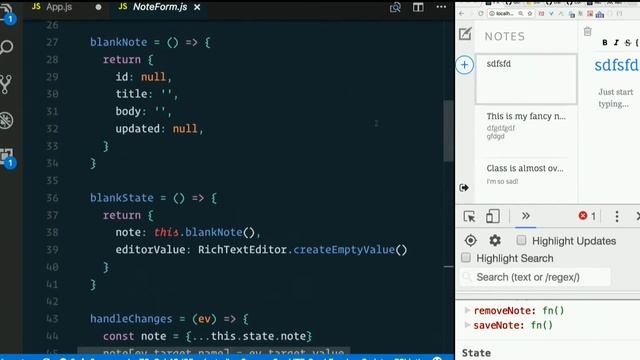Click the new note pencil icon beside NOTES
Image resolution: width=640 pixels, height=360 pixels.
[x=465, y=34]
